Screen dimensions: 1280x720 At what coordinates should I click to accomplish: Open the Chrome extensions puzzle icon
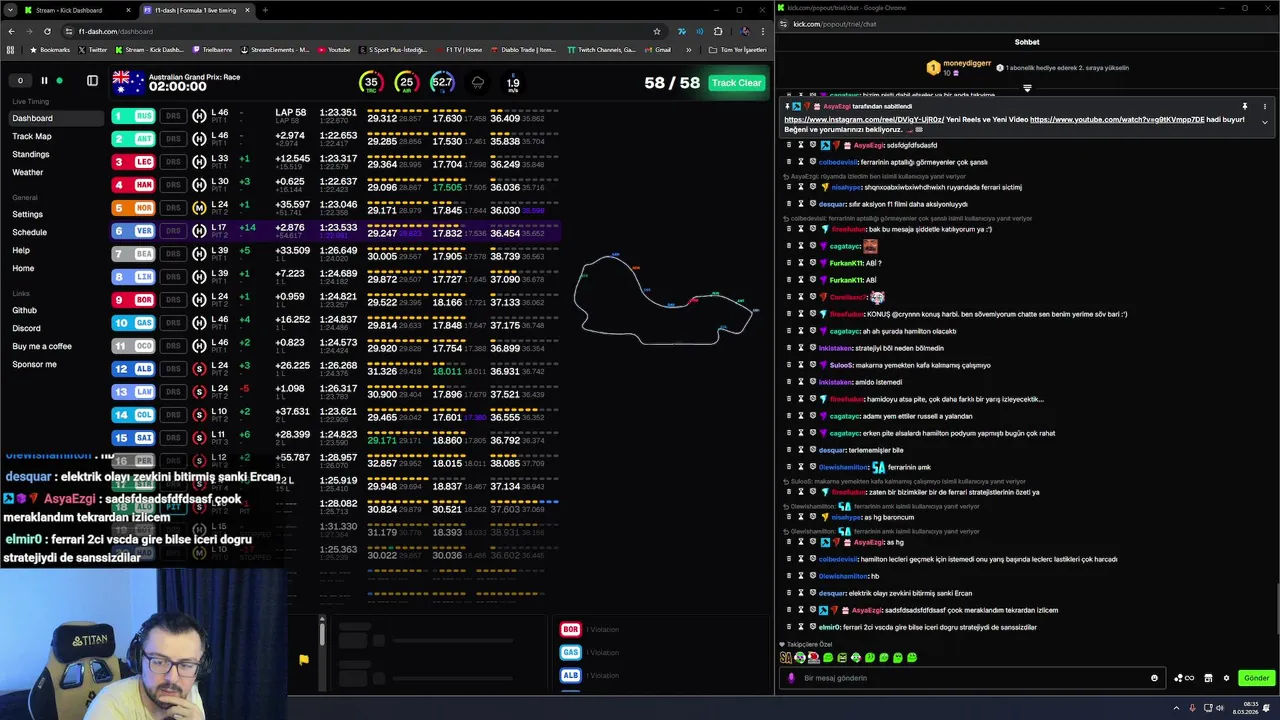point(718,31)
